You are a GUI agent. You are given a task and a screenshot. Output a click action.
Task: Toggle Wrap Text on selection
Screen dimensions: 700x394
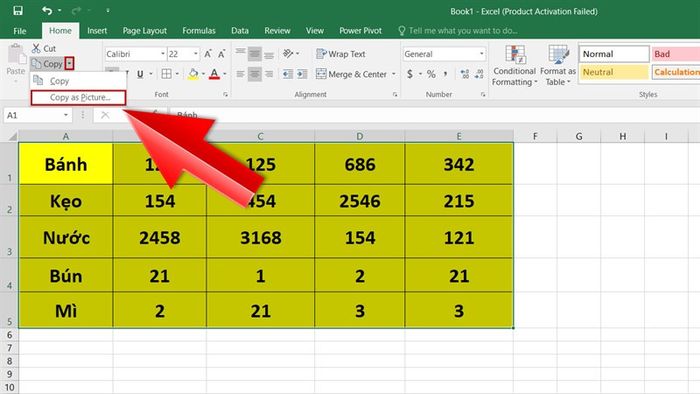coord(341,54)
